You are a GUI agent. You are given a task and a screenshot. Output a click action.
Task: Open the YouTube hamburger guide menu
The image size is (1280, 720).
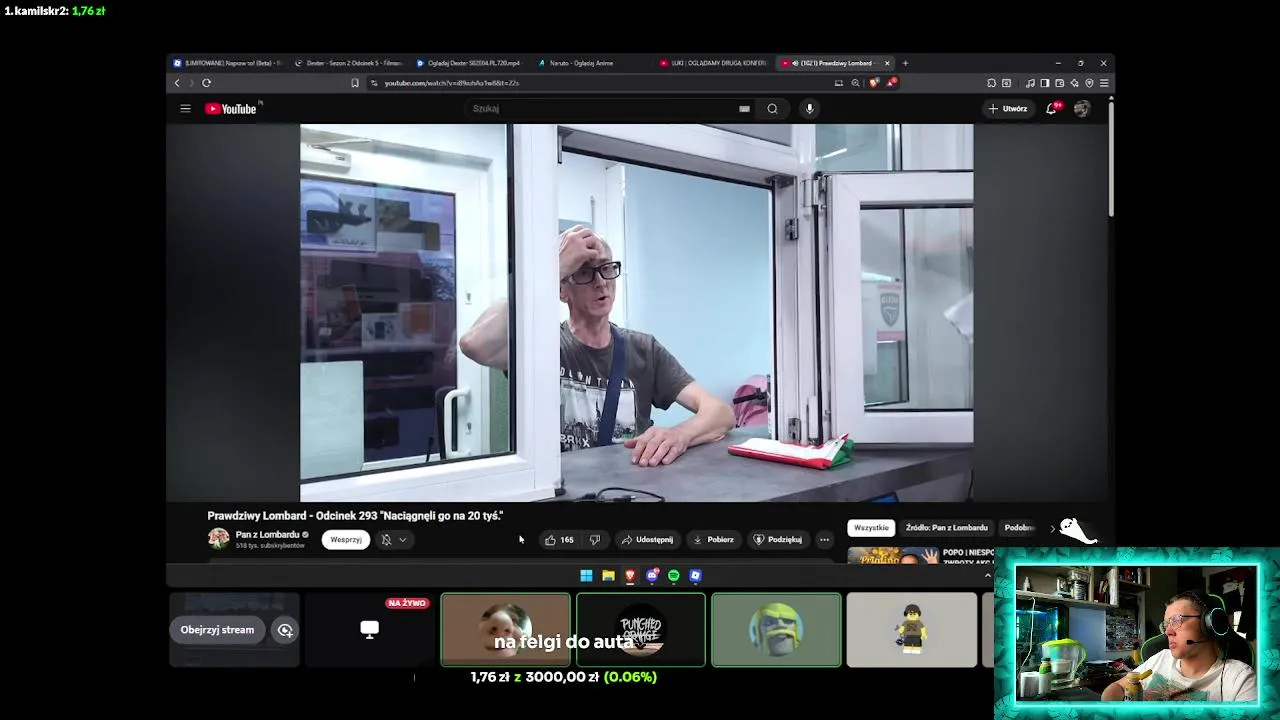tap(185, 108)
